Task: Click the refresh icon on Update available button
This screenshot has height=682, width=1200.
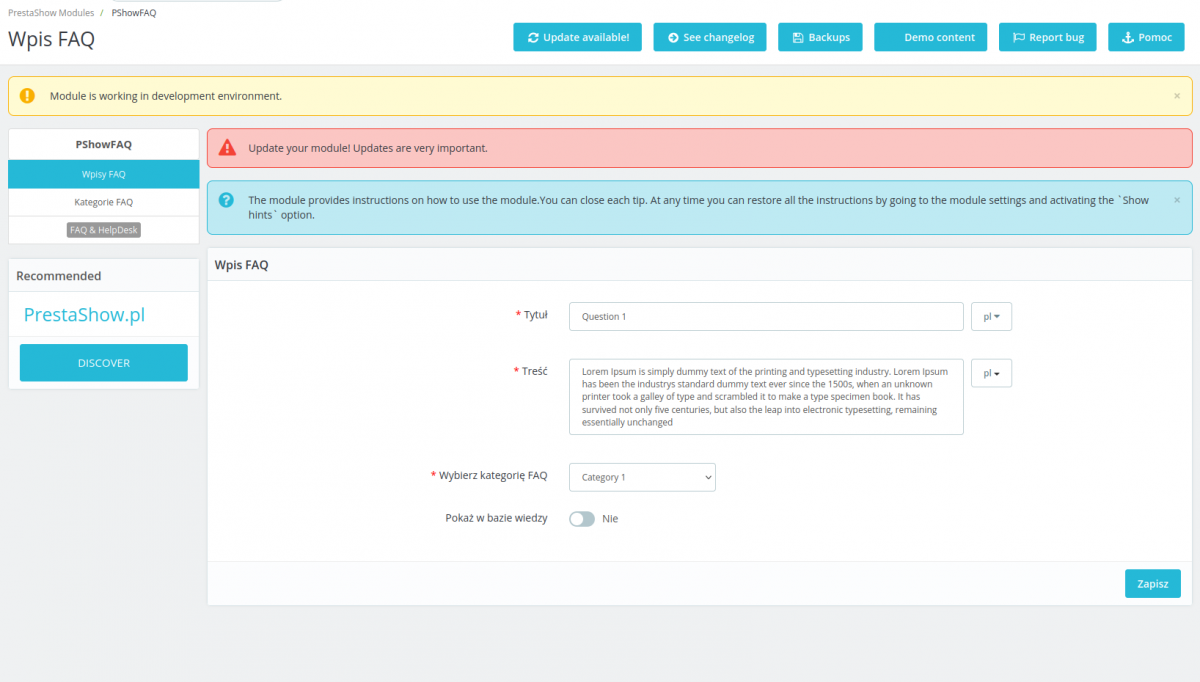Action: coord(533,37)
